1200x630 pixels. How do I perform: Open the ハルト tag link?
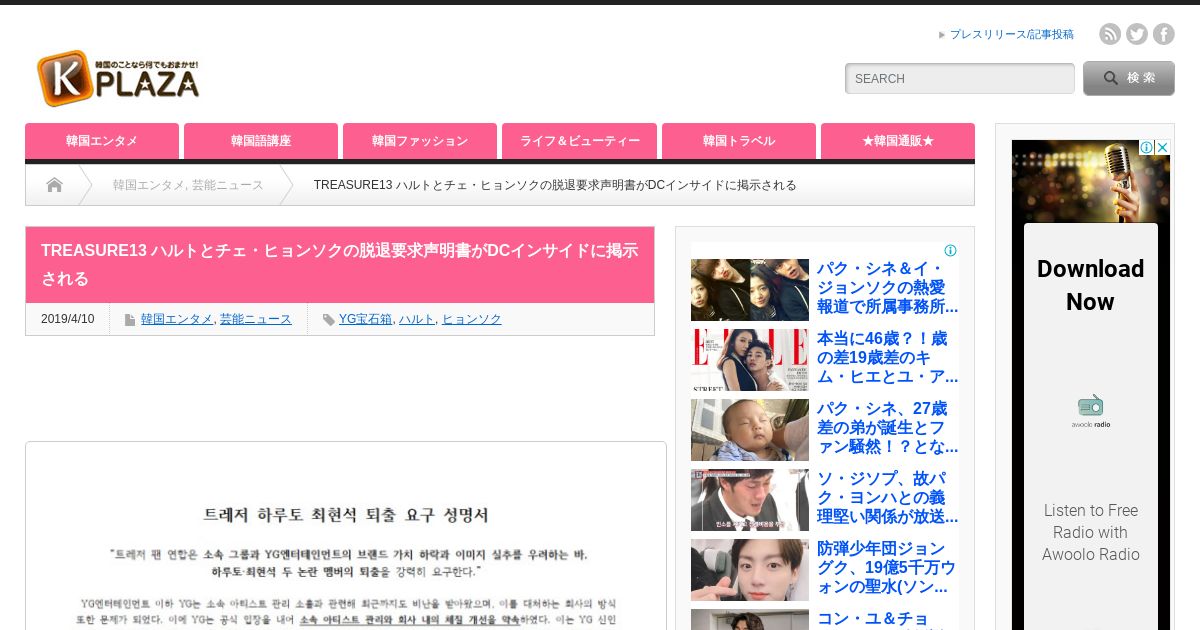(x=417, y=319)
